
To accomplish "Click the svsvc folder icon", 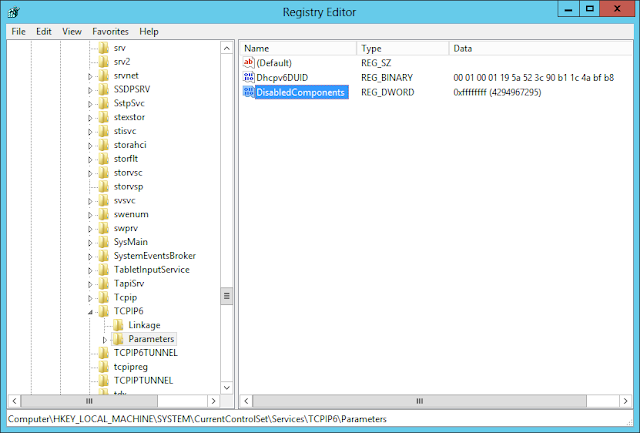I will point(104,200).
